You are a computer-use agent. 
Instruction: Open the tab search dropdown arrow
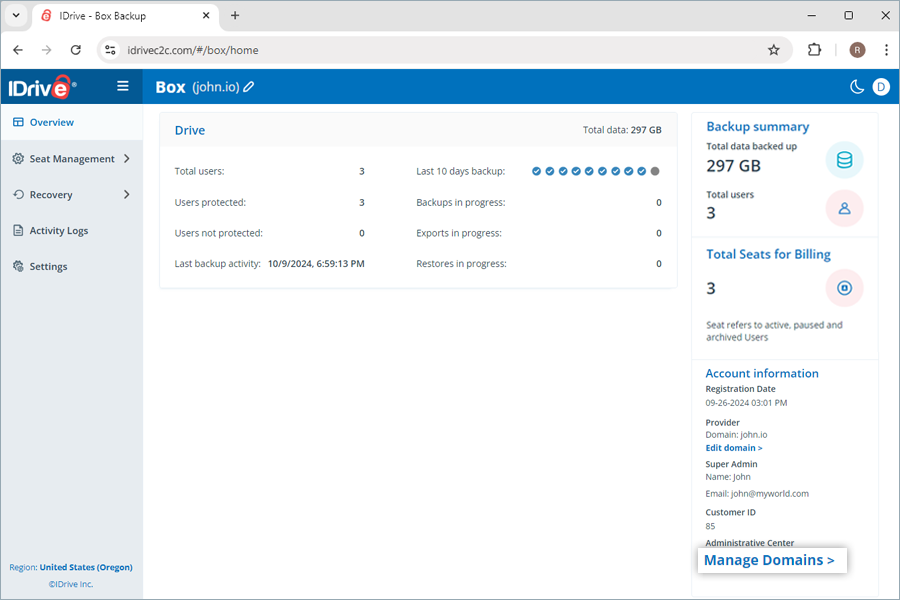coord(16,16)
